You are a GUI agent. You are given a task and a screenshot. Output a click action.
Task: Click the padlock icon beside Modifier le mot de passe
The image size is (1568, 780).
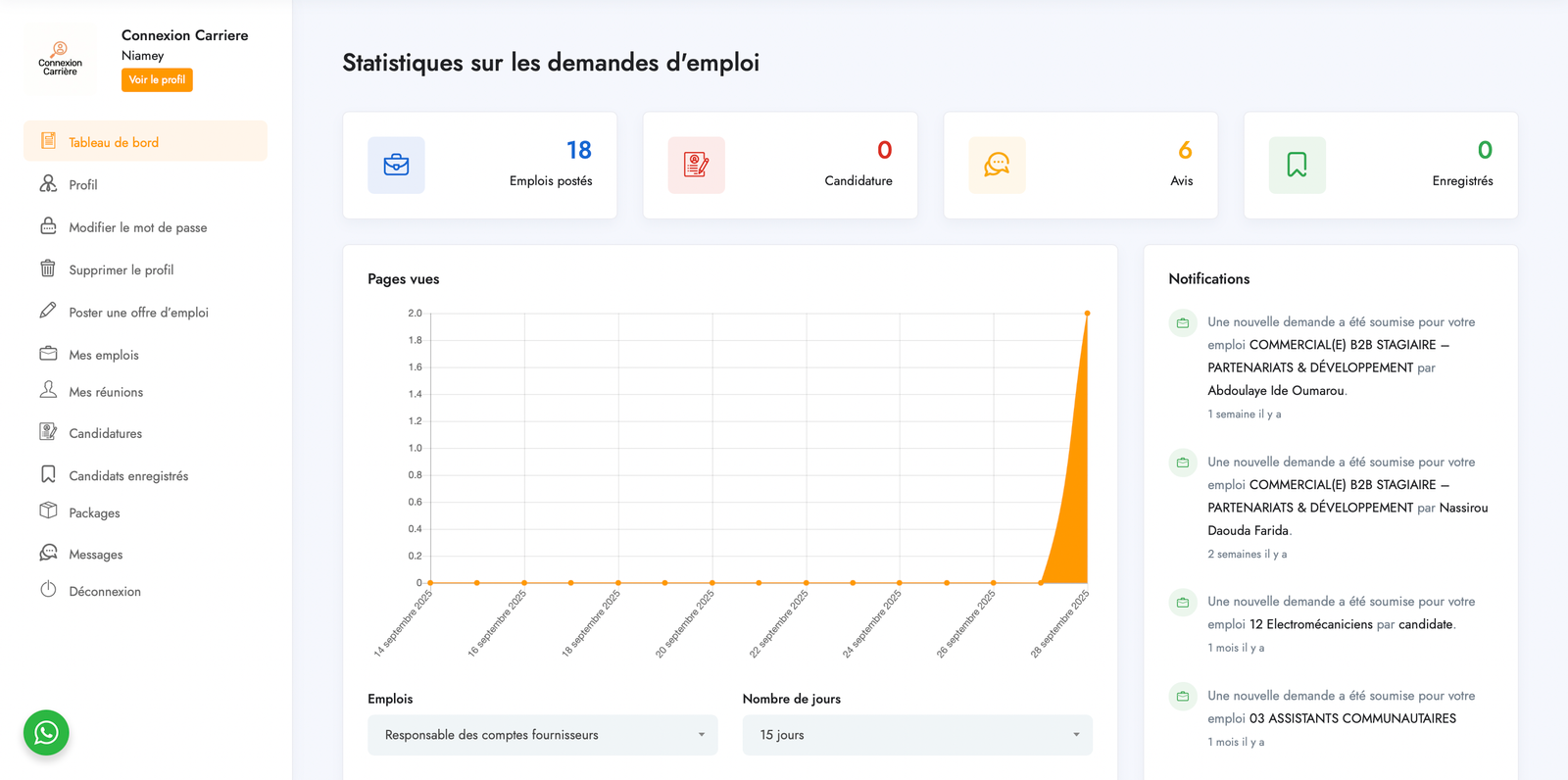pyautogui.click(x=48, y=226)
